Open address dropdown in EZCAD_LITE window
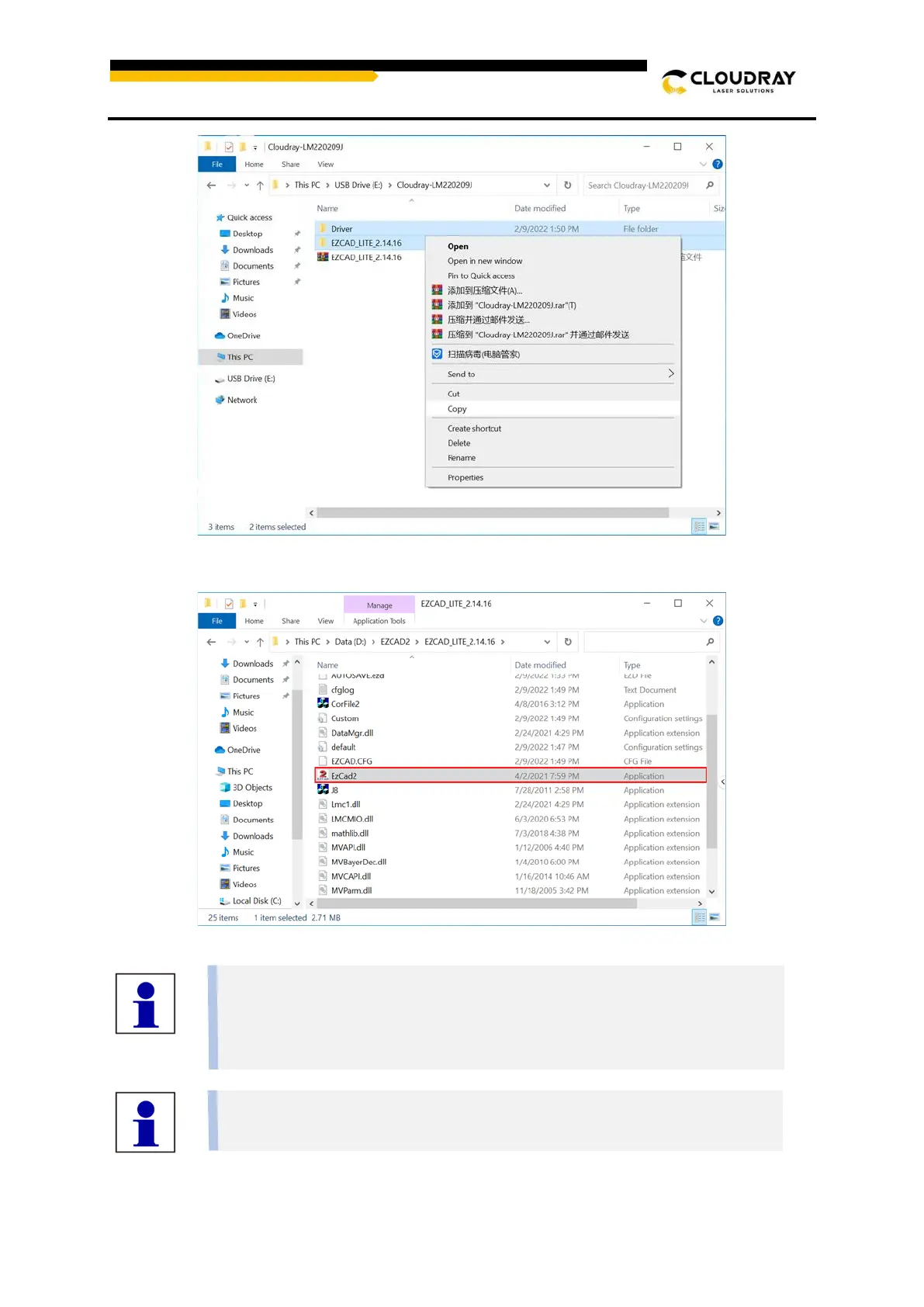Viewport: 924px width, 1307px height. [x=547, y=642]
